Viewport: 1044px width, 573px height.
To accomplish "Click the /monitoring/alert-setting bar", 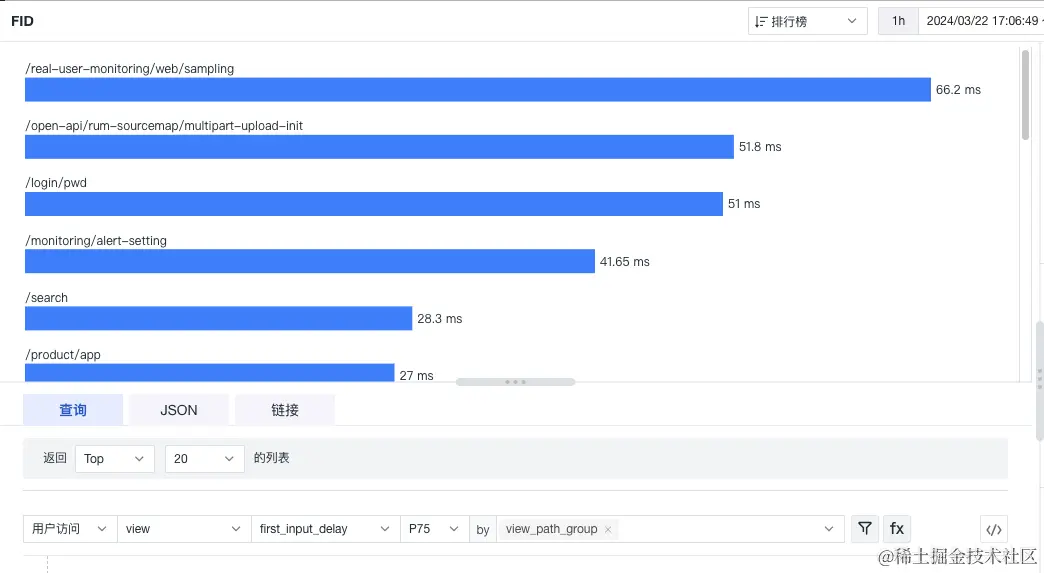I will click(x=310, y=262).
